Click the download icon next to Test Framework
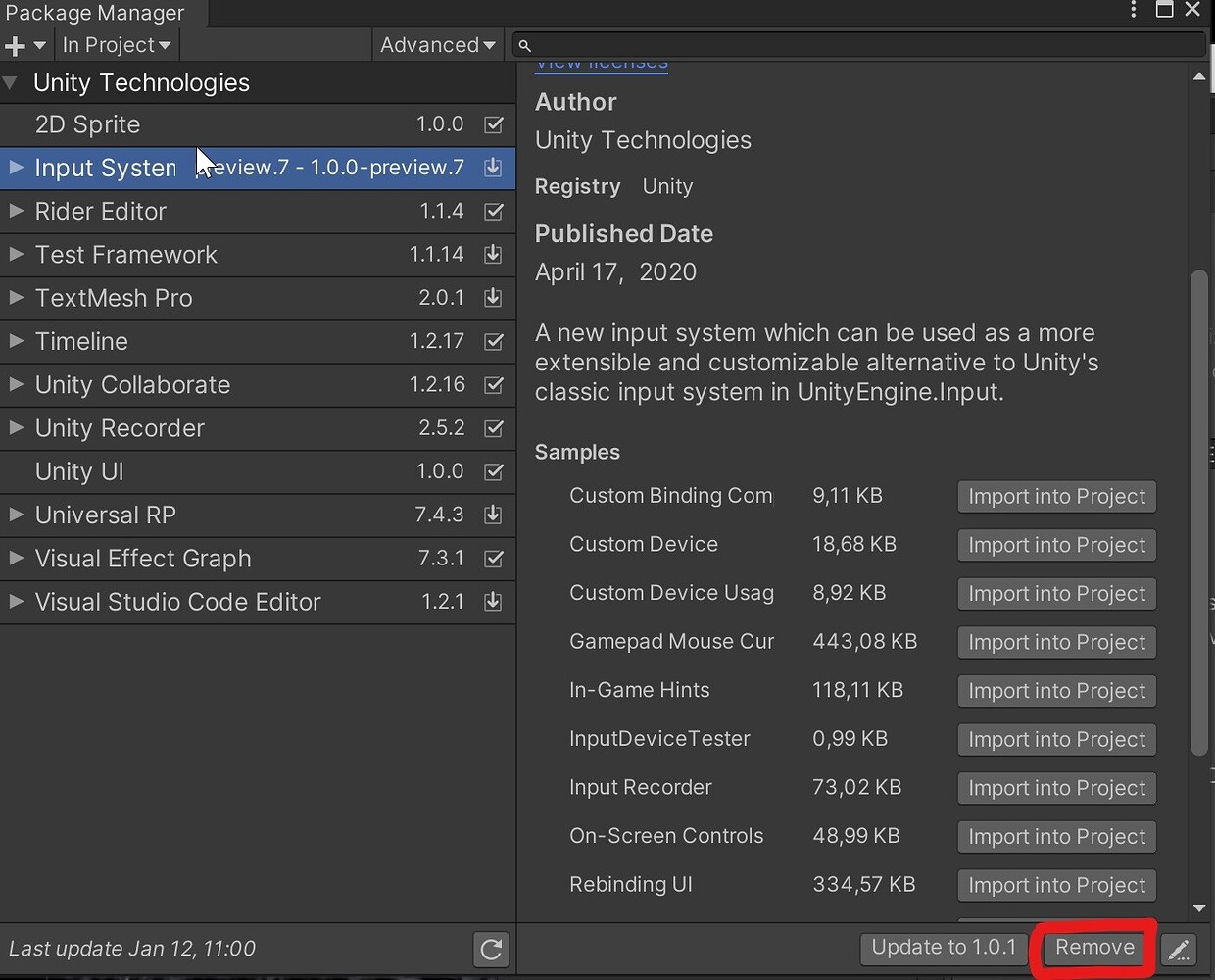Screen dimensions: 1215x980 (x=493, y=255)
